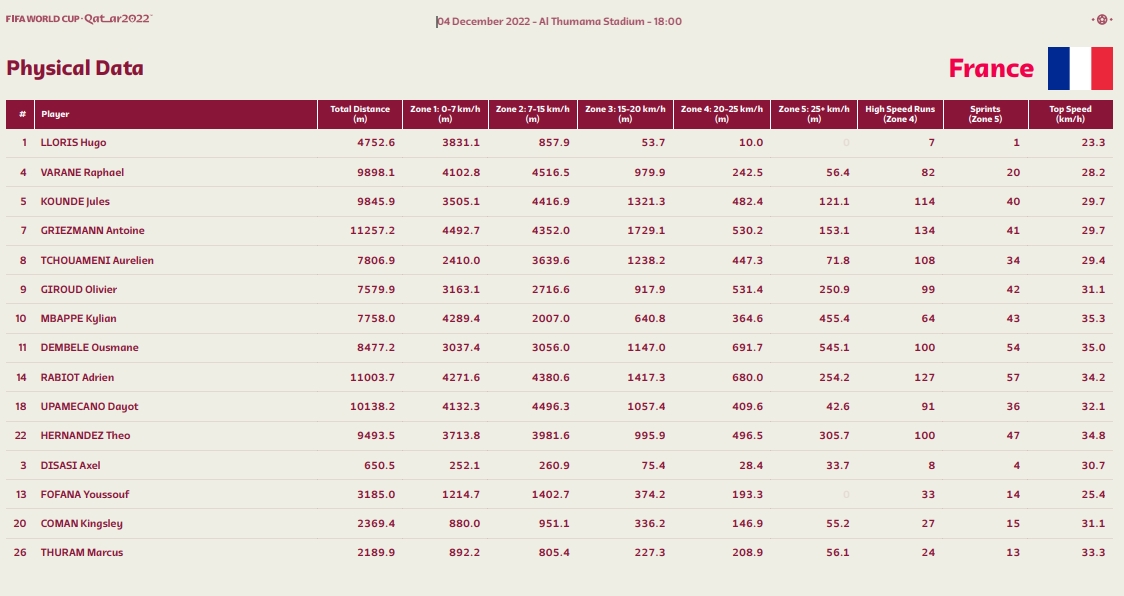Click the Zone 3: 15-20 km/h header
This screenshot has height=596, width=1124.
tap(625, 114)
